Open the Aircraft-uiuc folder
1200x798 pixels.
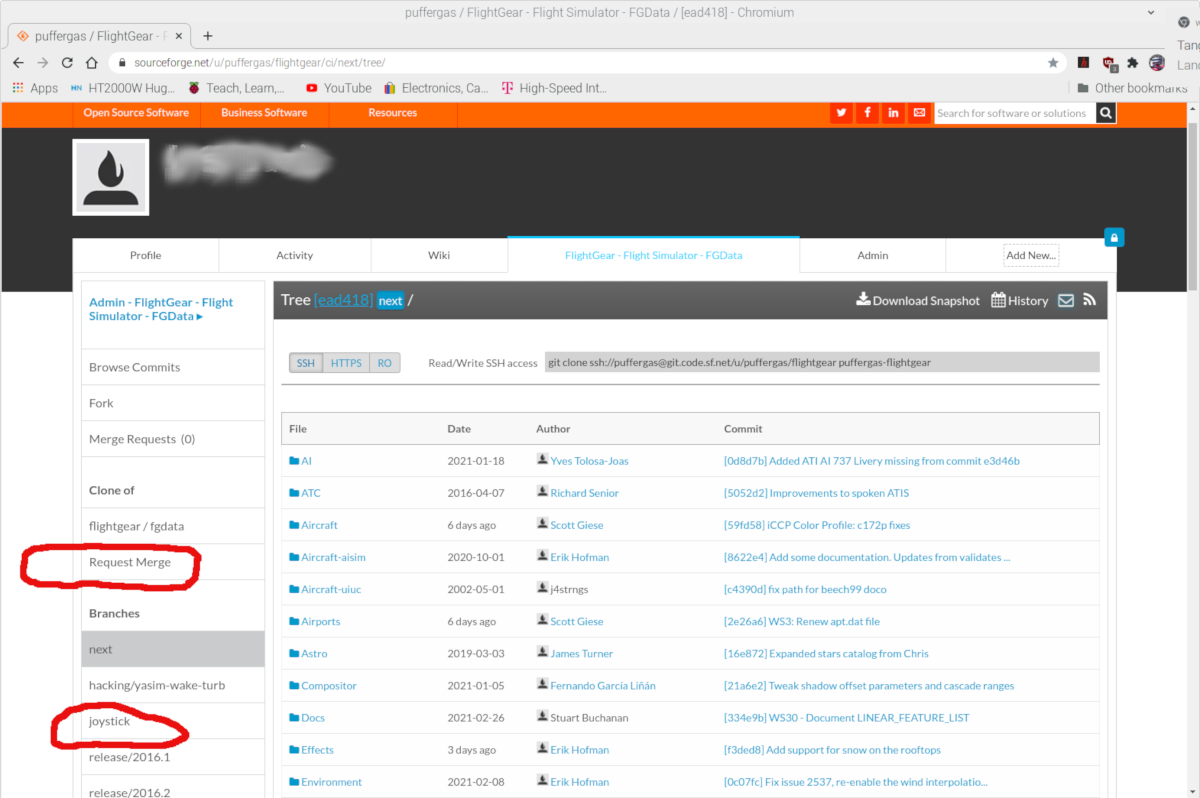point(325,589)
